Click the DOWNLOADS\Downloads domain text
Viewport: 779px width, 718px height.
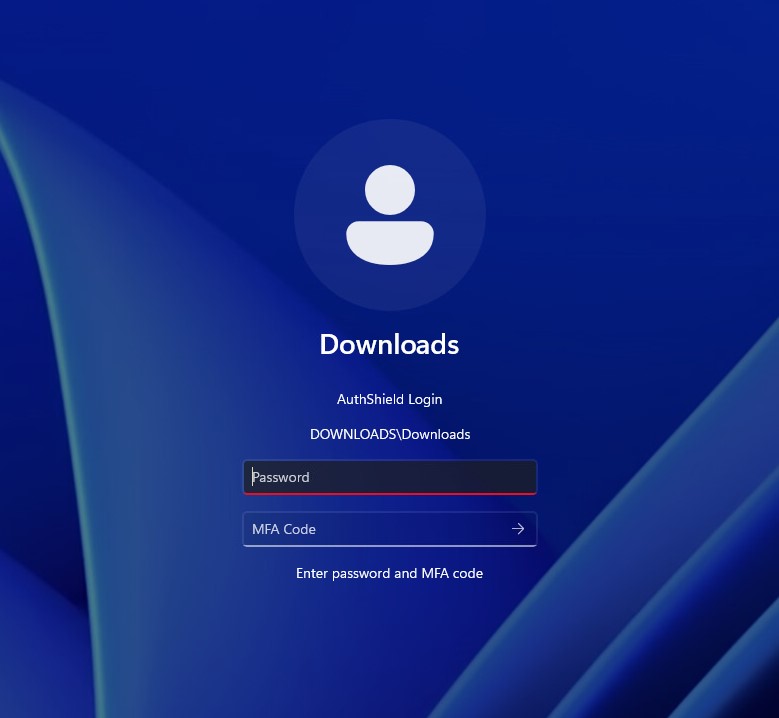[390, 434]
